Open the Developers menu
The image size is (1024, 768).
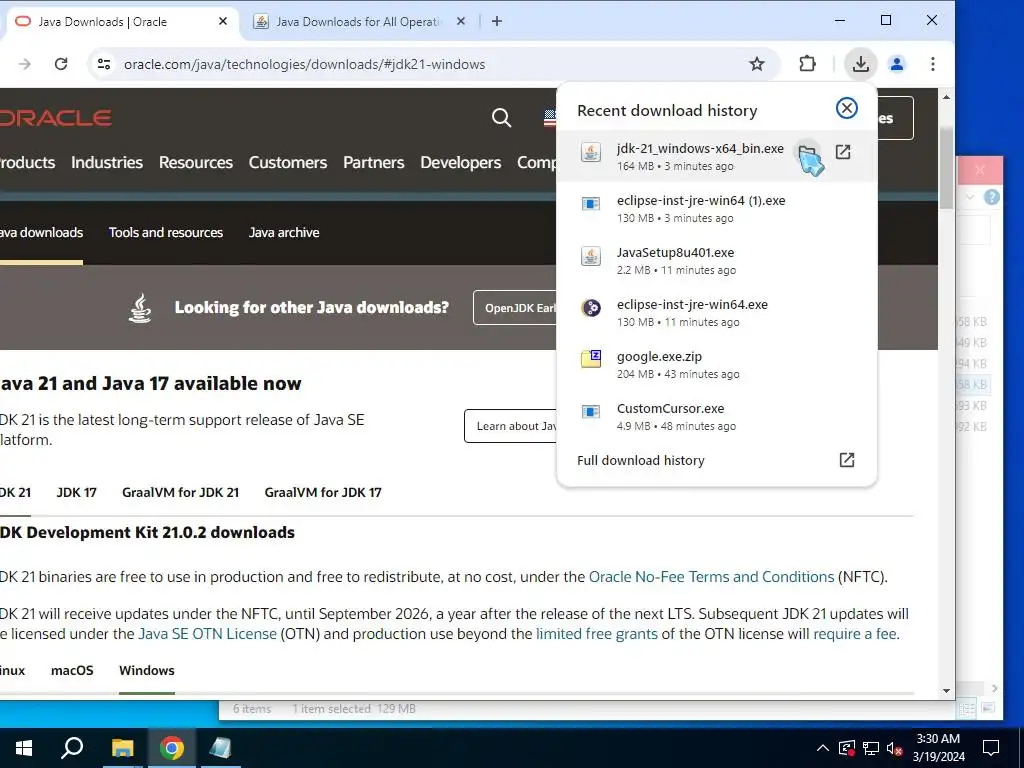point(460,162)
